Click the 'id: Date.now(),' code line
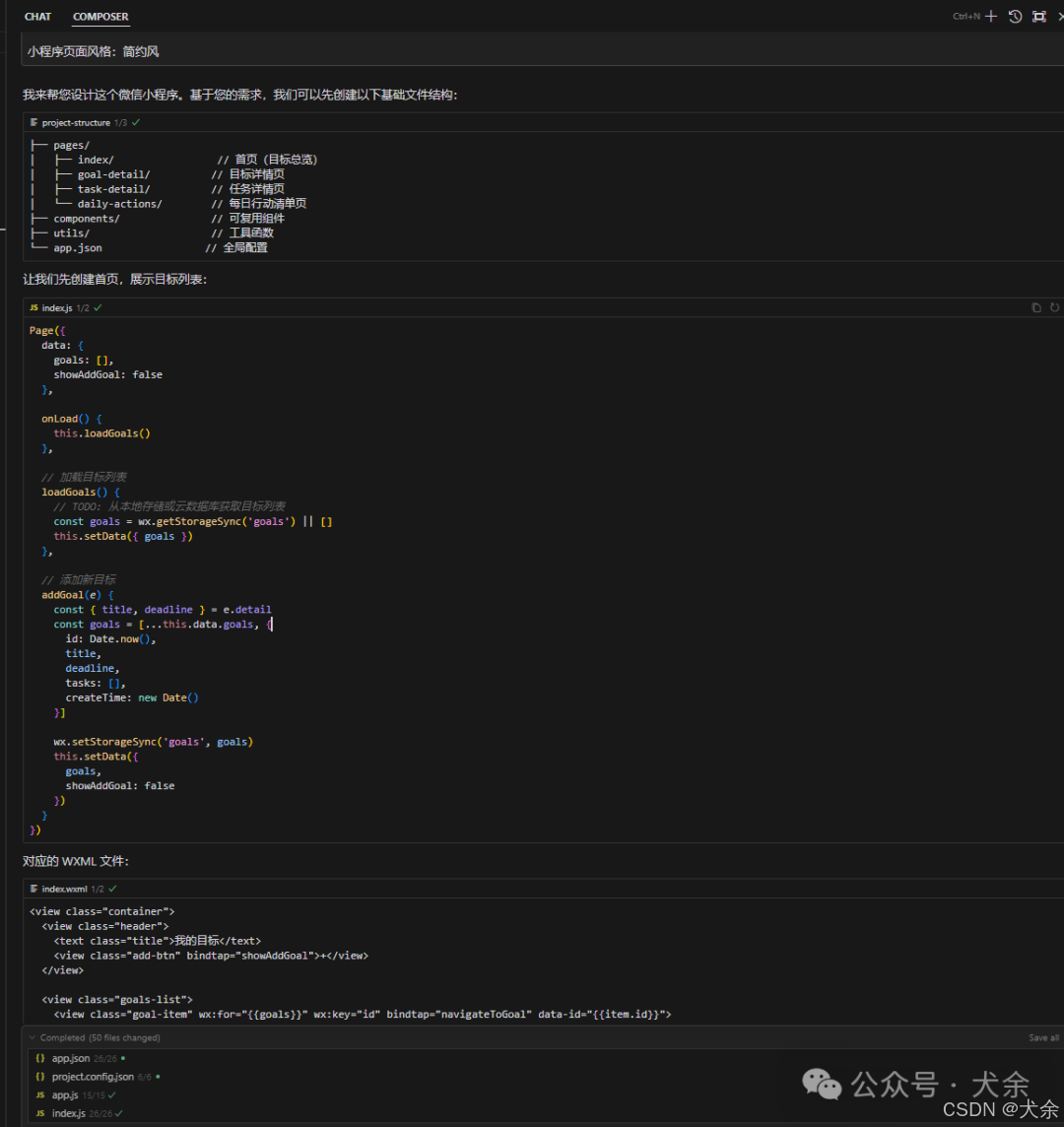 [110, 639]
